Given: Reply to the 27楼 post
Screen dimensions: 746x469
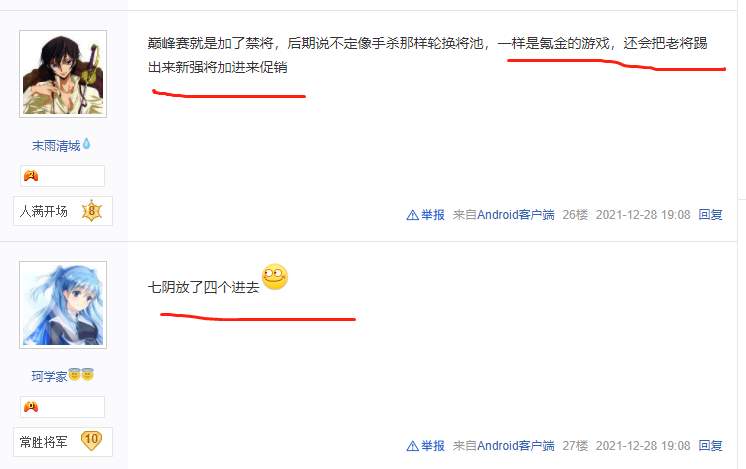Looking at the screenshot, I should 710,446.
